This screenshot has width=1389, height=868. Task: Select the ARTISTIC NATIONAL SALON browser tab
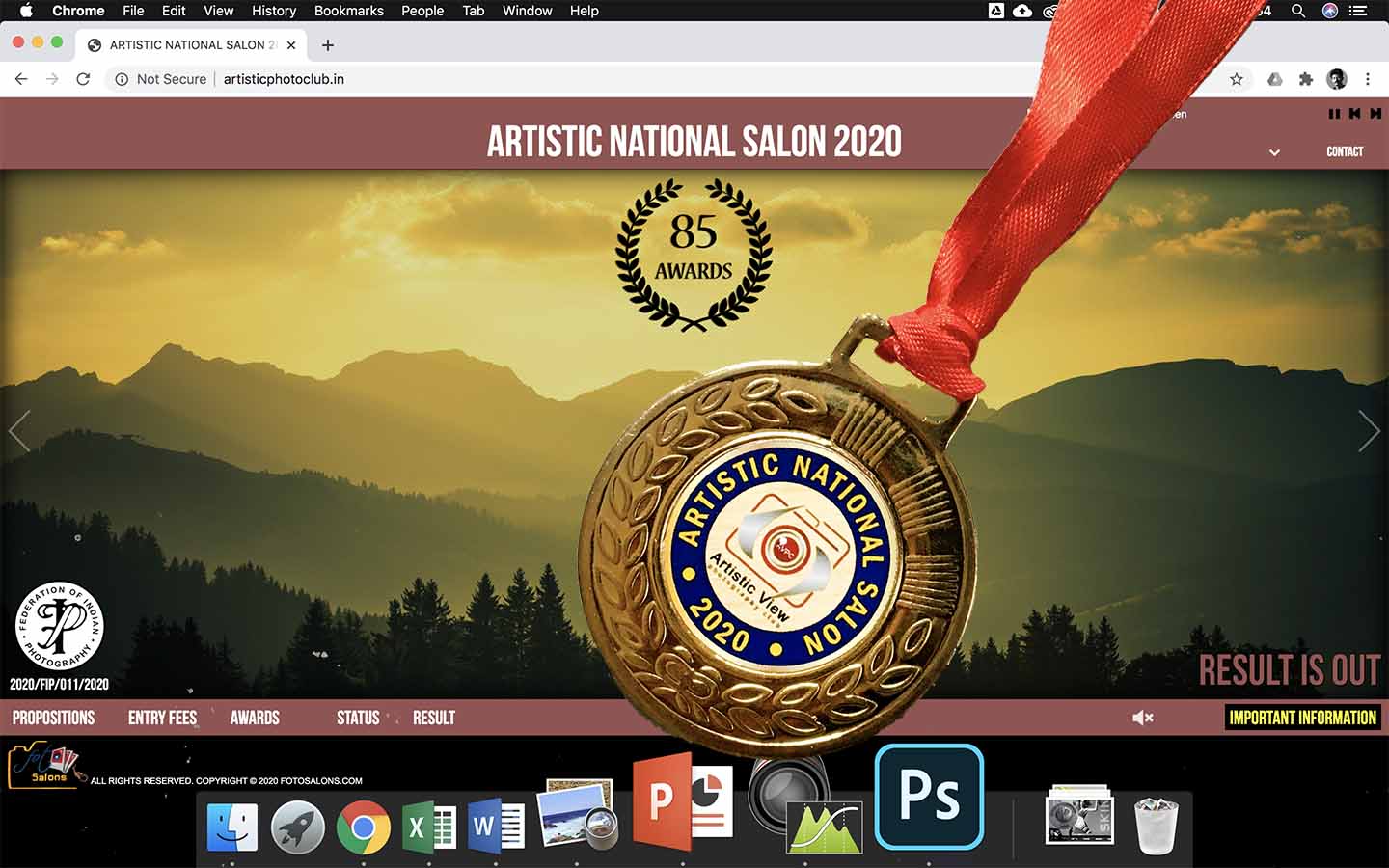click(x=190, y=44)
